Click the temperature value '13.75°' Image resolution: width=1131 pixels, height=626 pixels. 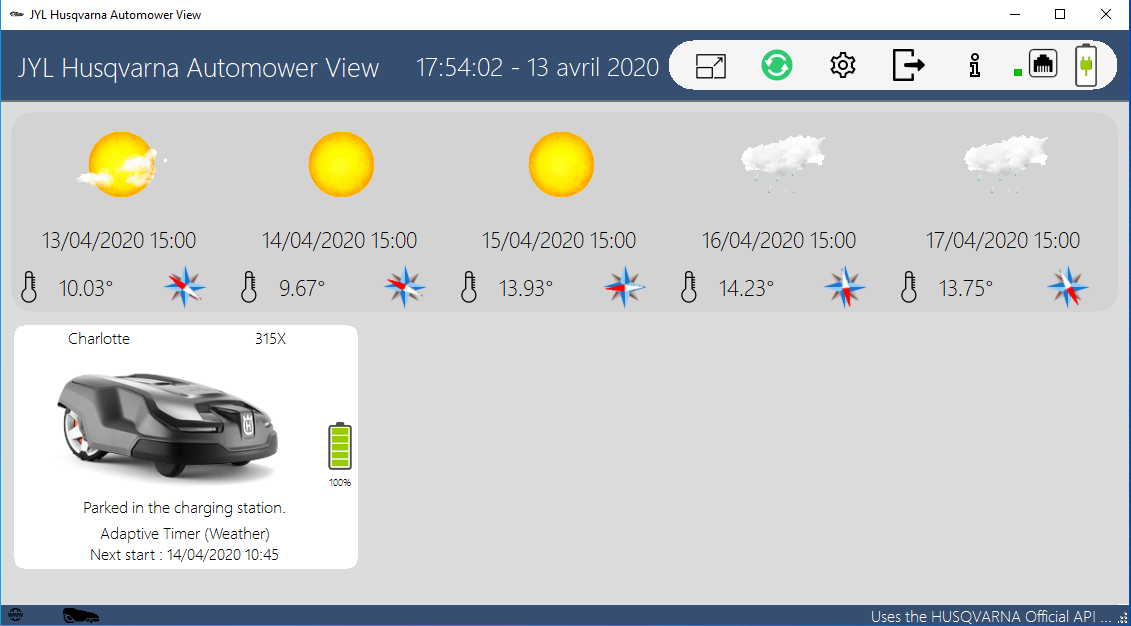pyautogui.click(x=966, y=288)
